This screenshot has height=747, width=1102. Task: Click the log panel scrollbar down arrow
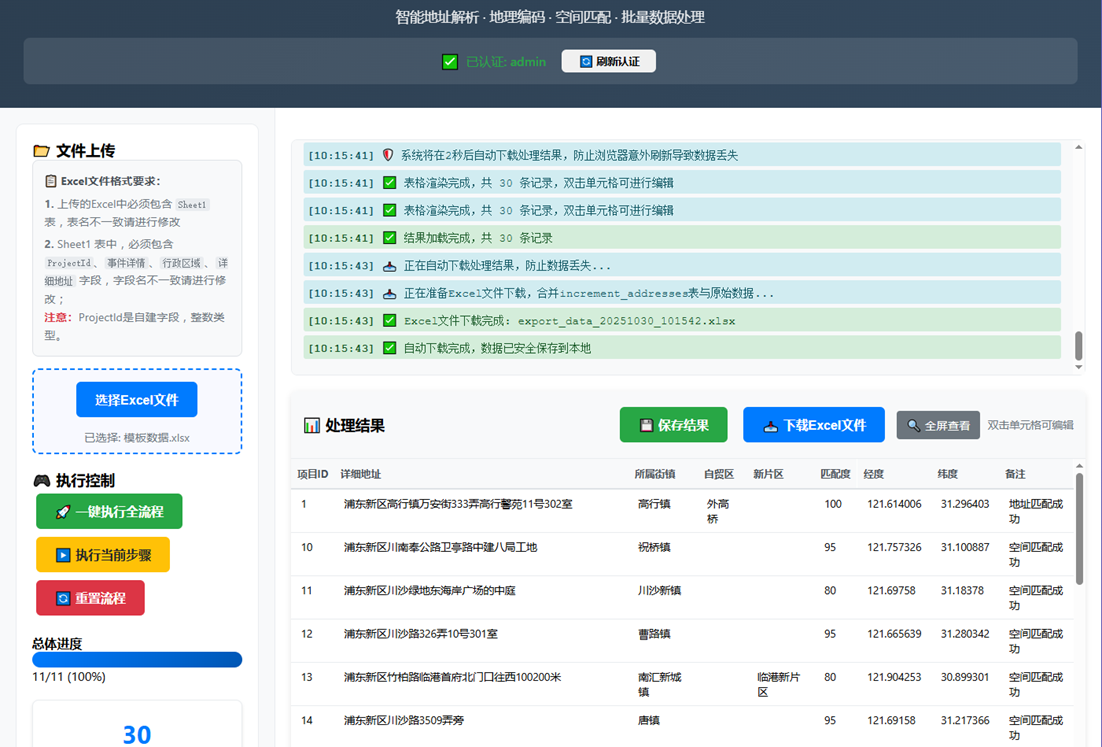tap(1078, 367)
